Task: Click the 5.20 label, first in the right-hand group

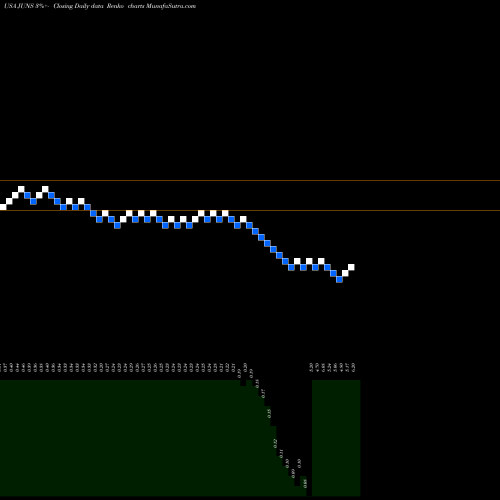Action: tap(311, 367)
